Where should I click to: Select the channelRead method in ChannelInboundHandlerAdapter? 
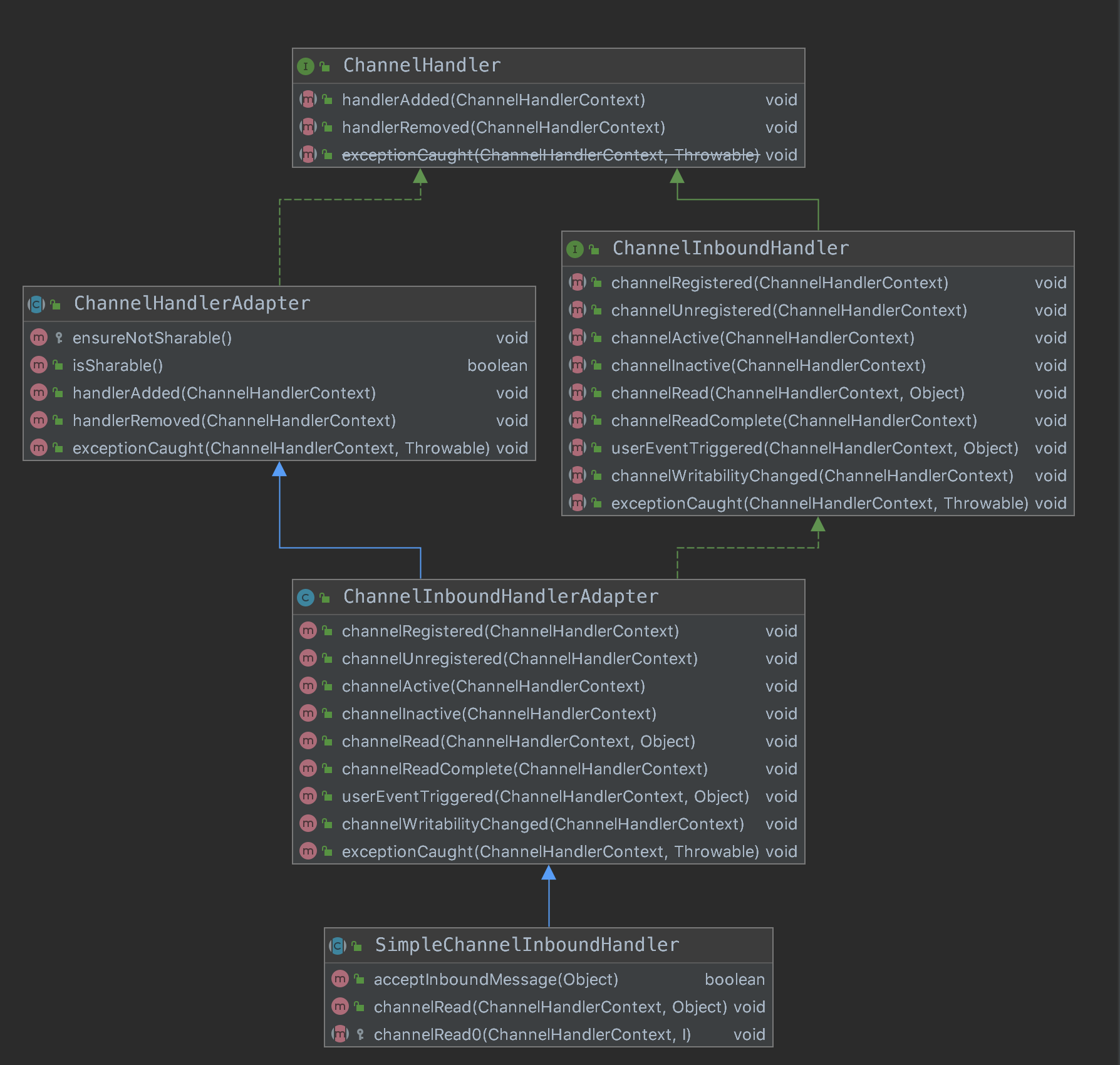click(517, 741)
